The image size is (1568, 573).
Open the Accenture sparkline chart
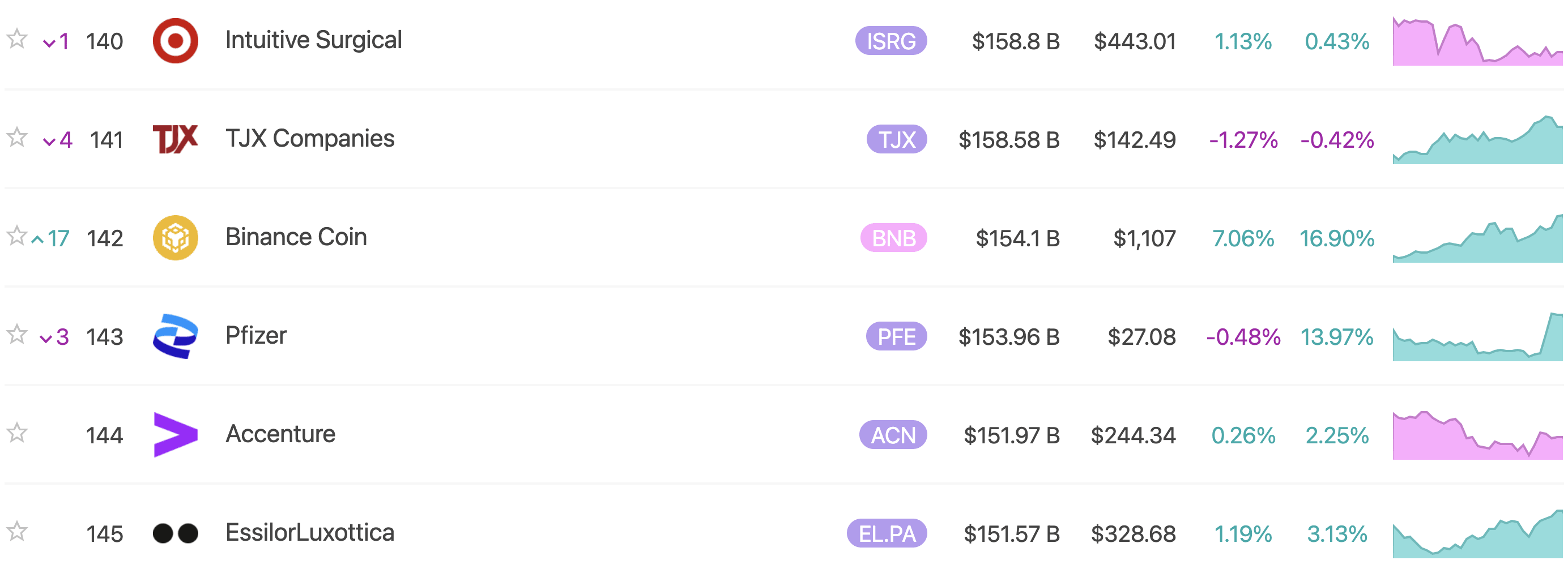tap(1477, 437)
